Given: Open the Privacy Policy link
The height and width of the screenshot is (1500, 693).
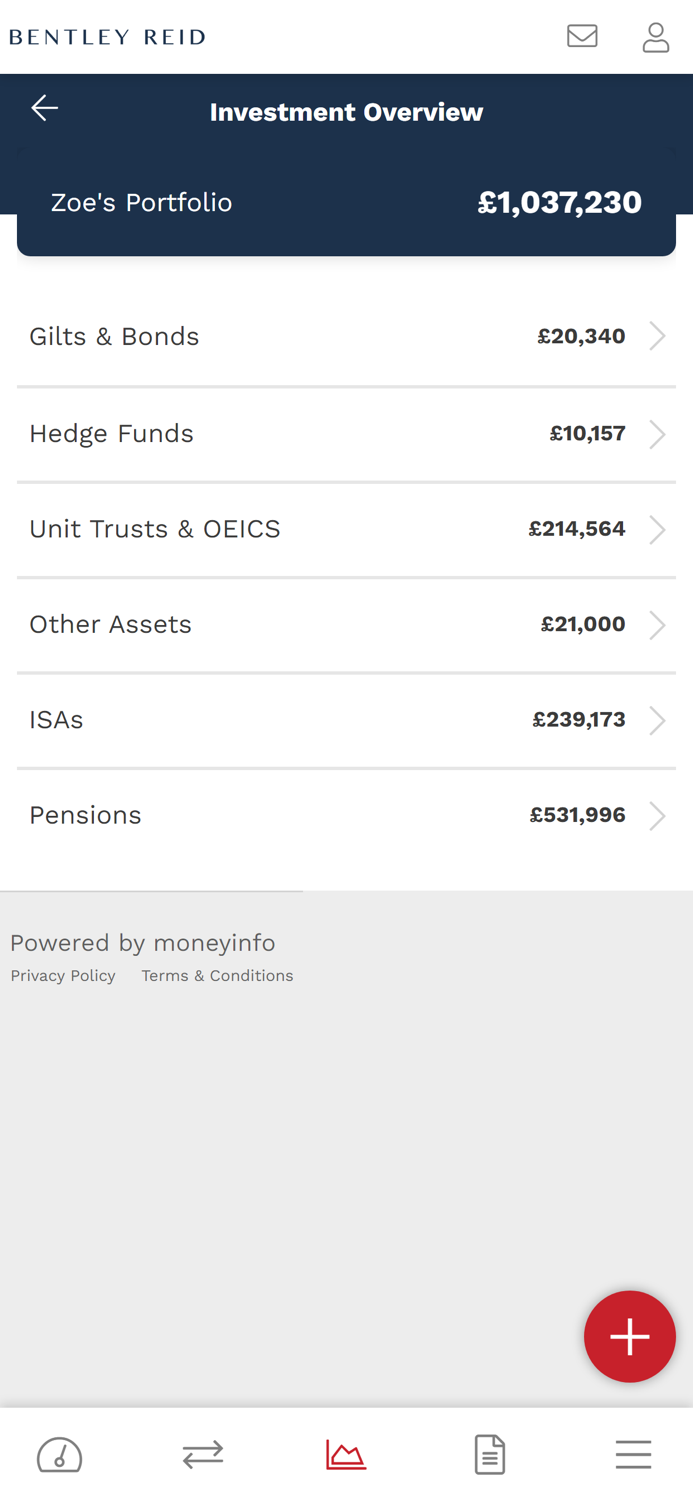Looking at the screenshot, I should click(x=62, y=975).
